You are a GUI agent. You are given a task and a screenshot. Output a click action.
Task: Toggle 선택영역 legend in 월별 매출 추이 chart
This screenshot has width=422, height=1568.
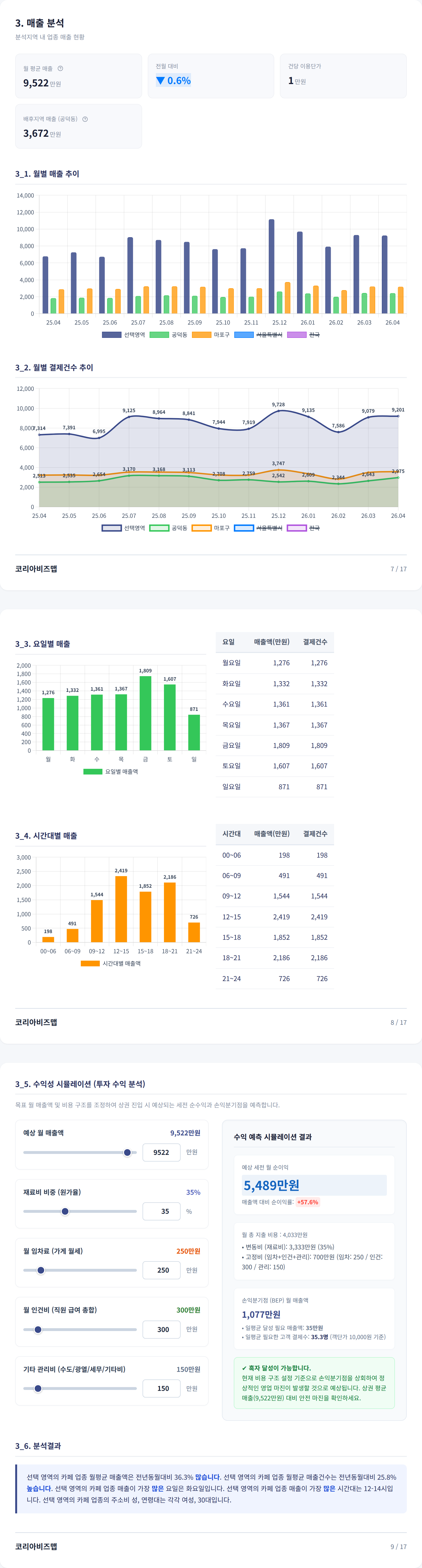coord(124,335)
